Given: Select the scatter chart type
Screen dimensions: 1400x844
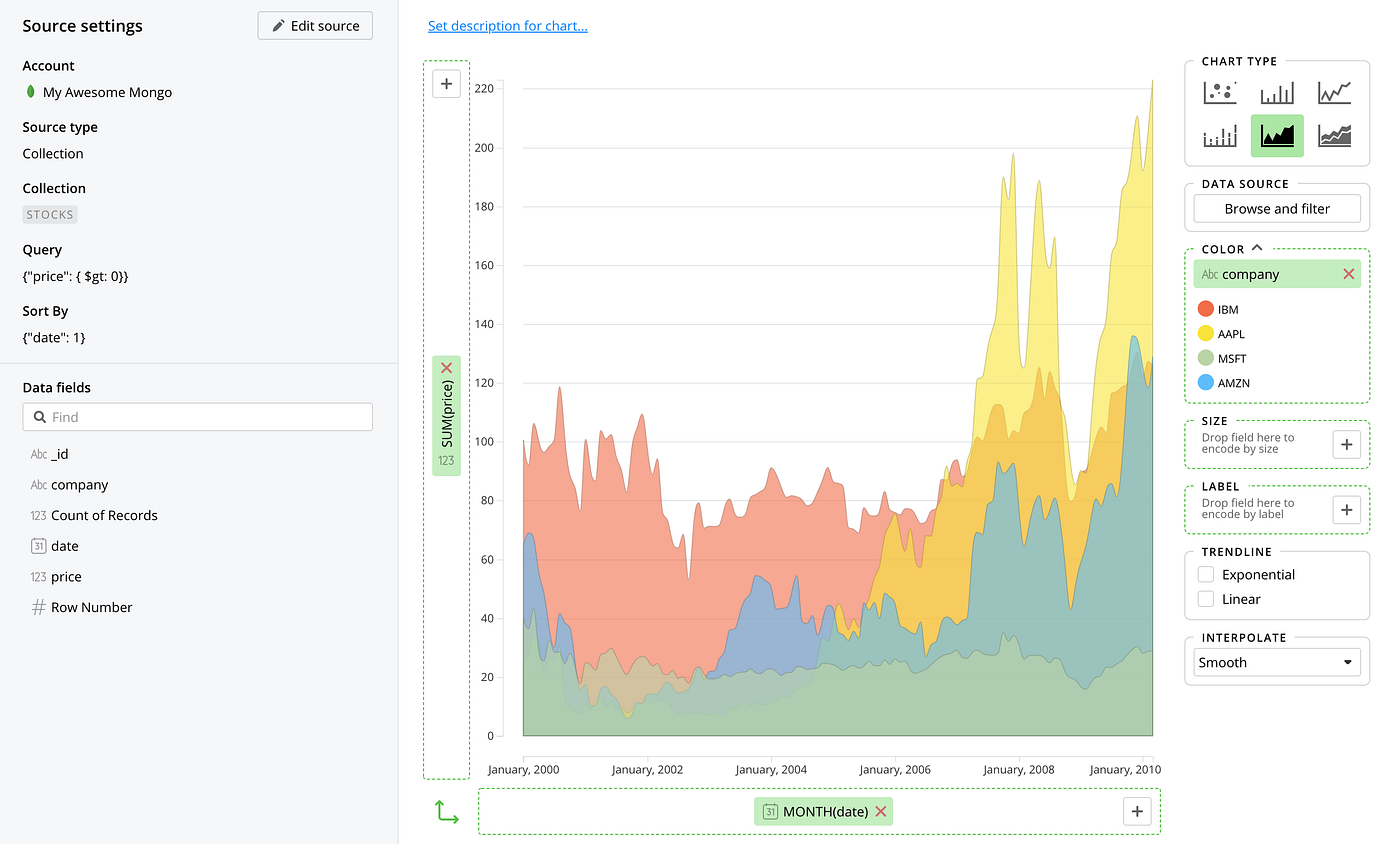Looking at the screenshot, I should tap(1219, 92).
